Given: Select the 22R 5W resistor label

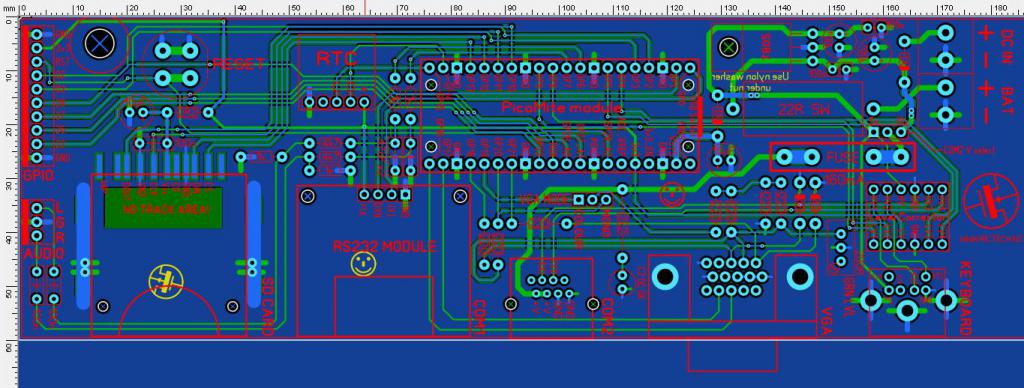Looking at the screenshot, I should coord(804,111).
